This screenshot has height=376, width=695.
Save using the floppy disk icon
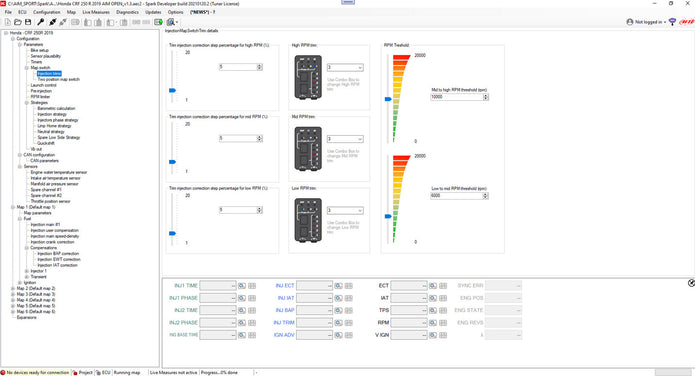[x=28, y=22]
